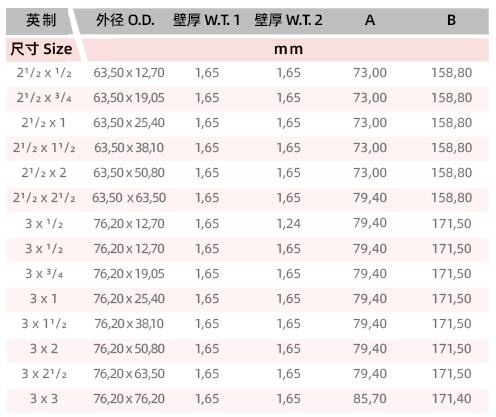496x417 pixels.
Task: Select the 76,20 x 19,05 cell
Action: [x=129, y=274]
